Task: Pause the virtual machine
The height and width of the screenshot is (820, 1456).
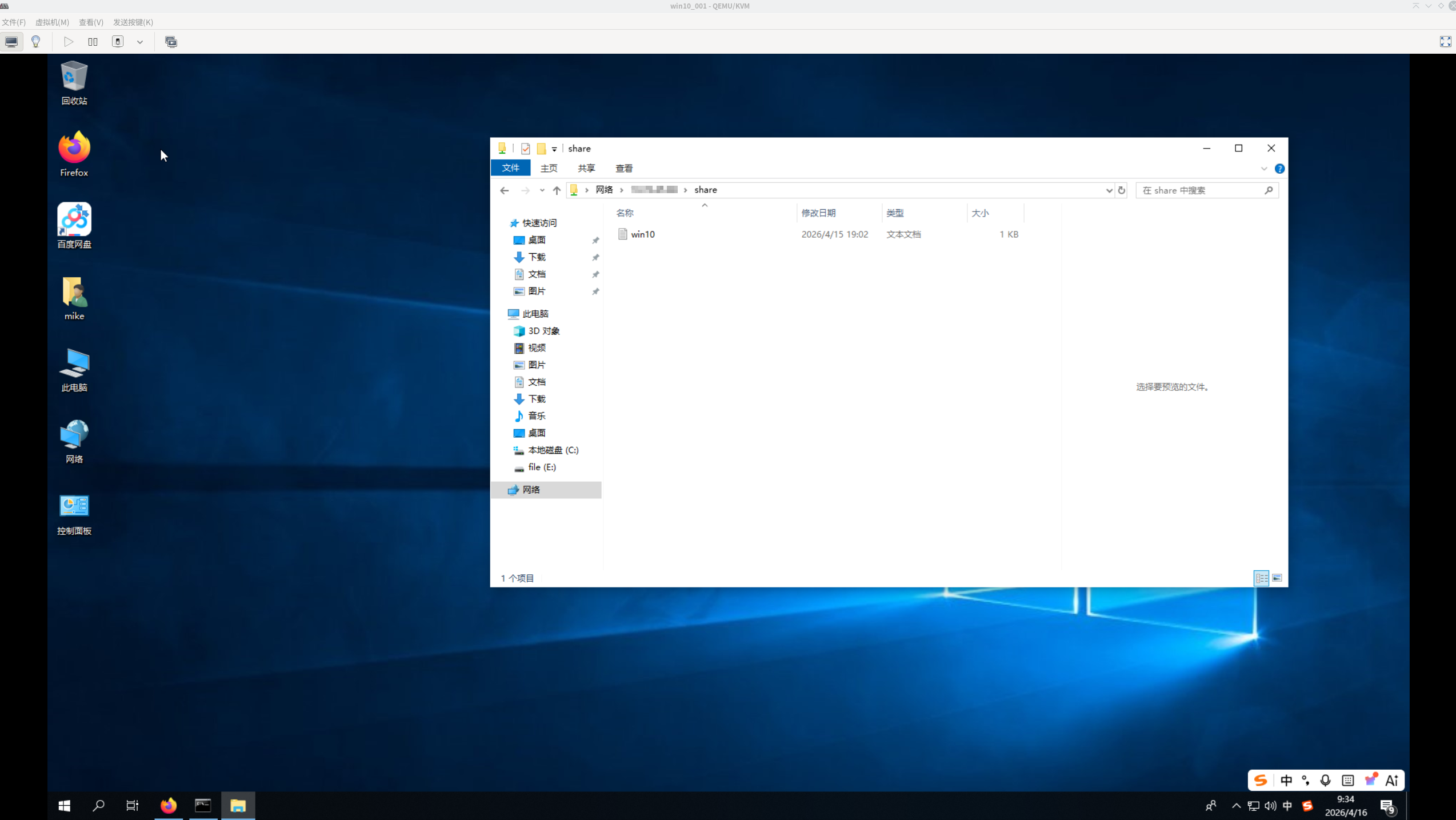Action: coord(93,42)
